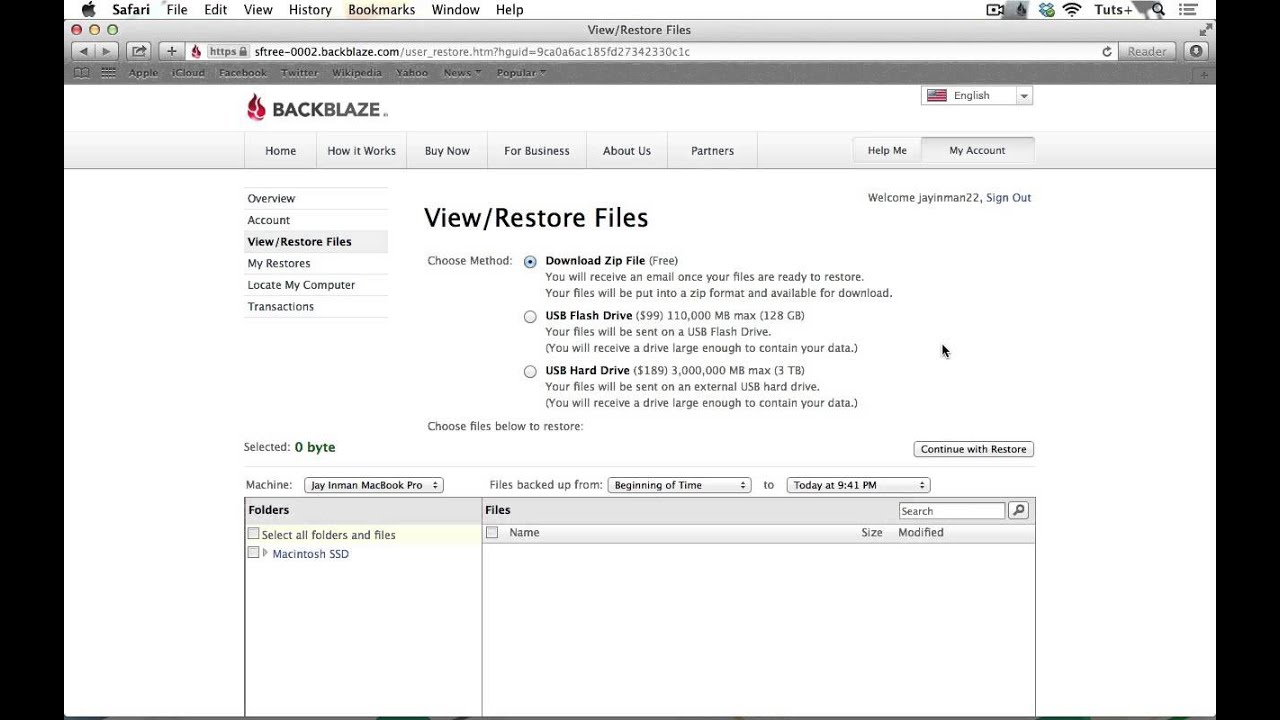Viewport: 1280px width, 720px height.
Task: Click the Search input field in Files panel
Action: 951,511
